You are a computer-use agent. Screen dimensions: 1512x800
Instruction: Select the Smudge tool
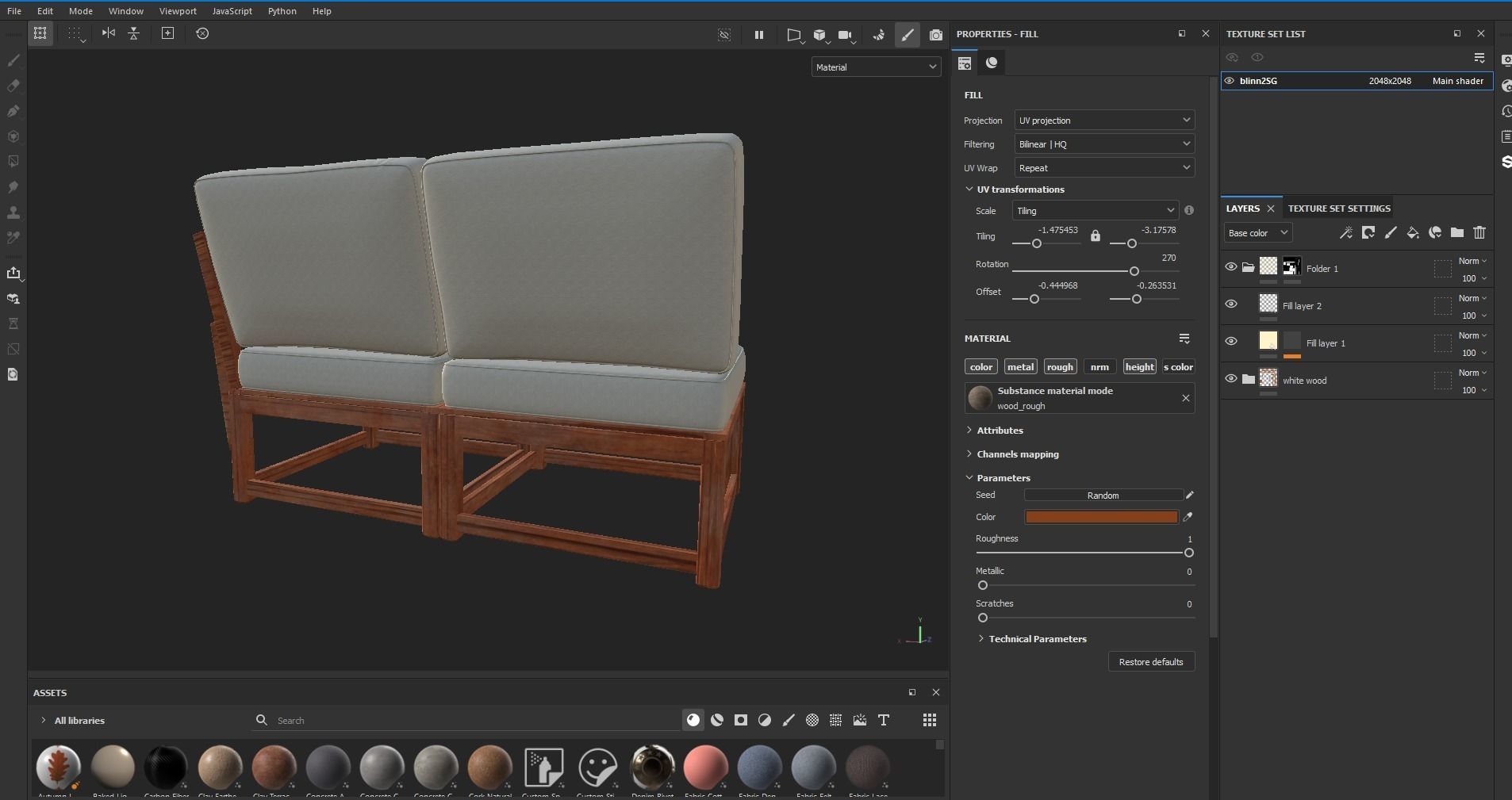coord(13,187)
